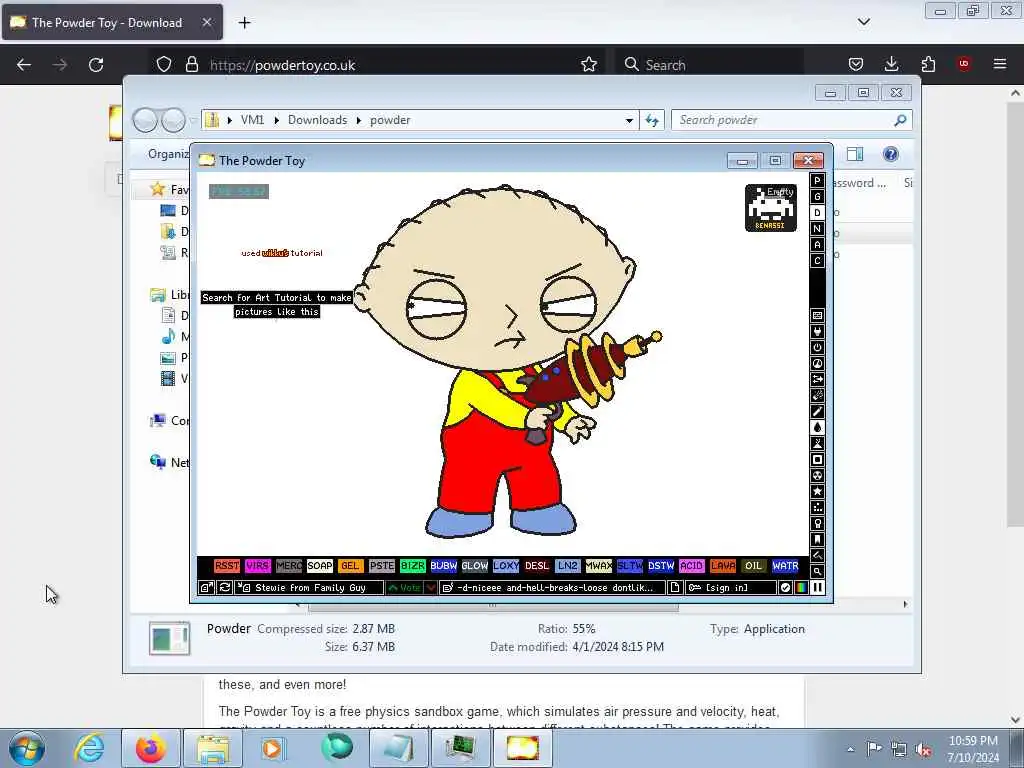Reload the Firefox page

[96, 64]
